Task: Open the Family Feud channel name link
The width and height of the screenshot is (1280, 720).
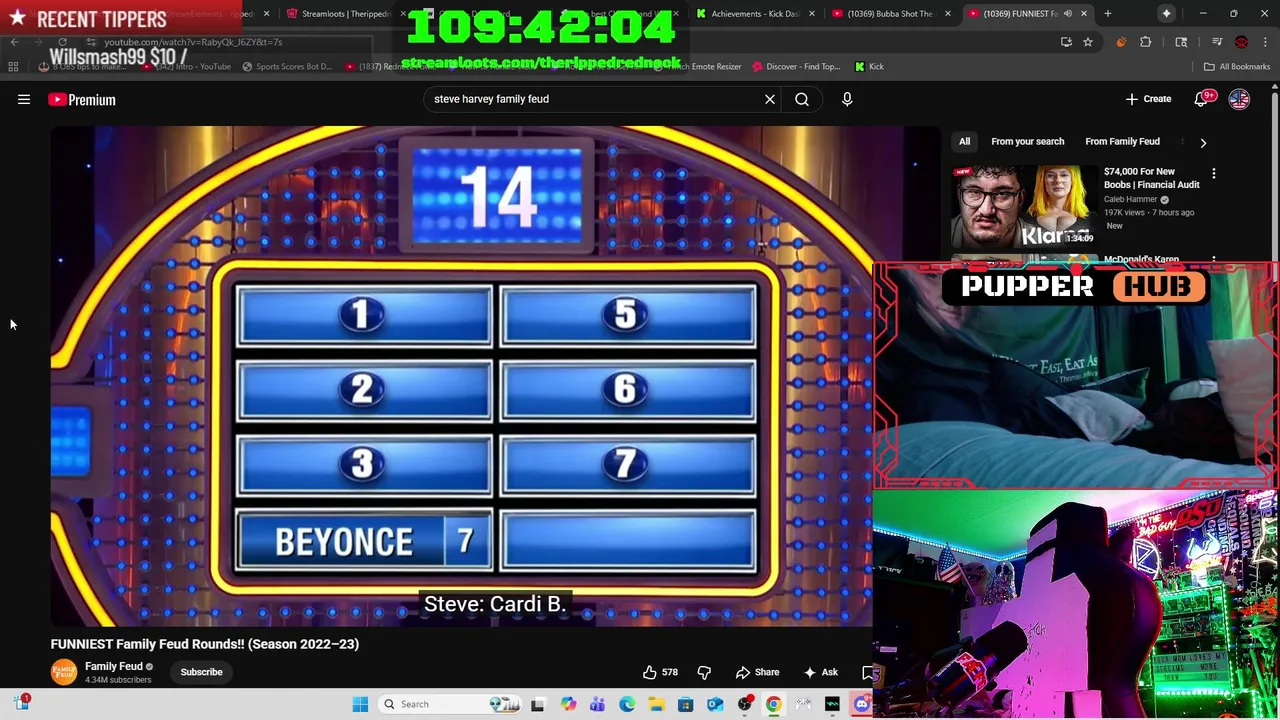Action: pyautogui.click(x=114, y=666)
